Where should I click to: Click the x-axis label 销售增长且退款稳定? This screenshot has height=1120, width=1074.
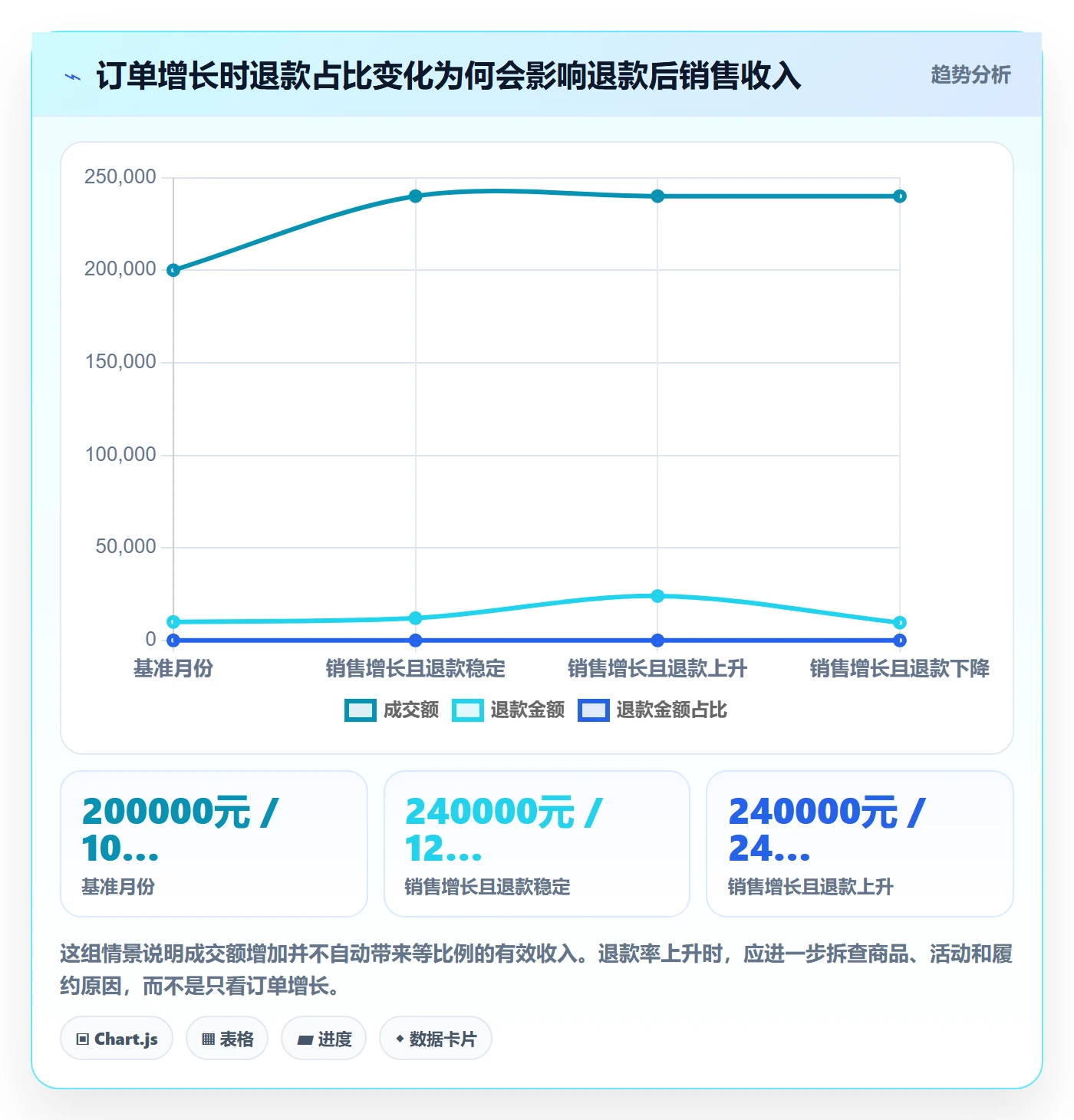coord(416,669)
